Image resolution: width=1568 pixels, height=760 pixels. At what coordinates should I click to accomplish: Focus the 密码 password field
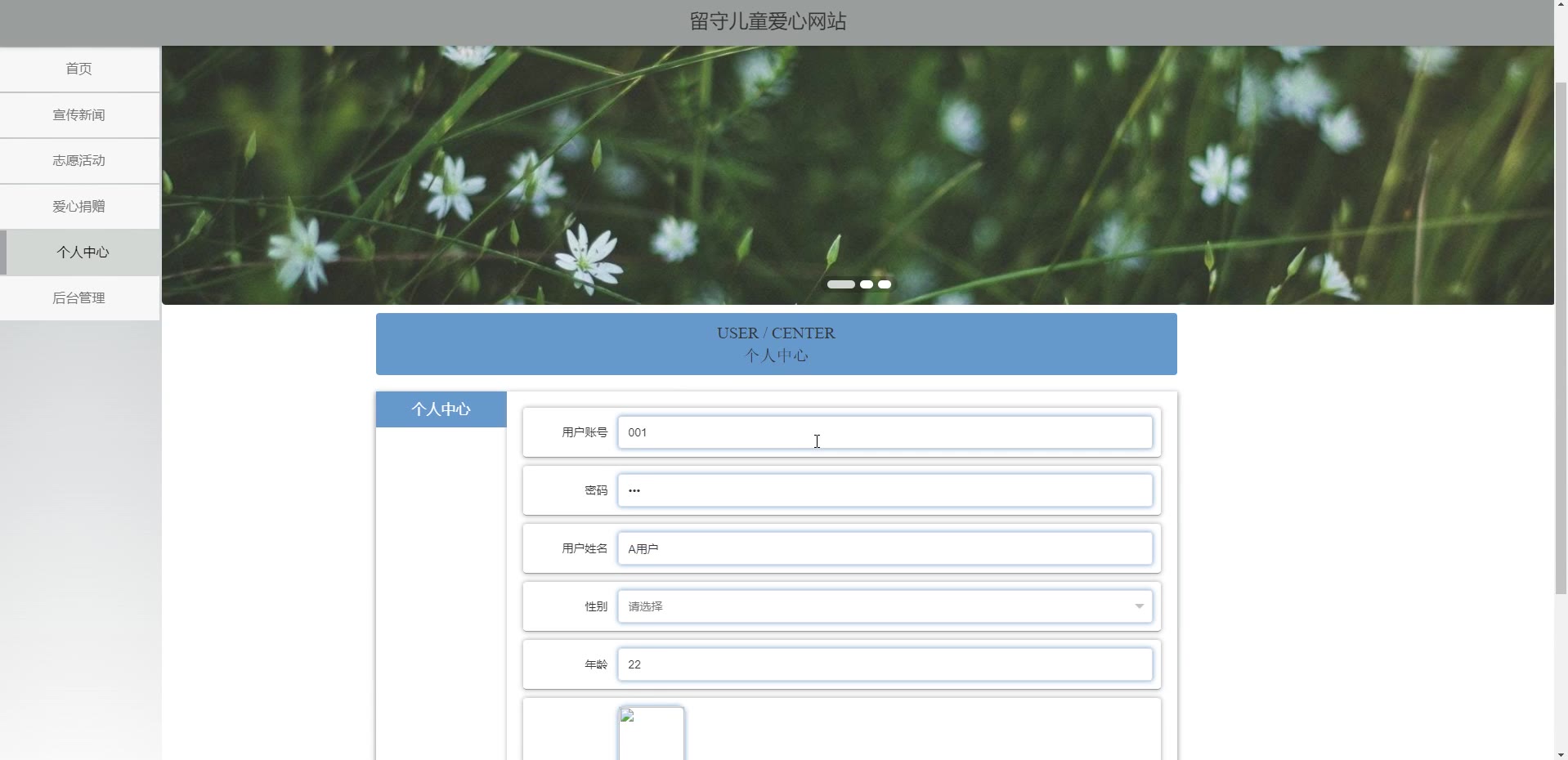(885, 490)
